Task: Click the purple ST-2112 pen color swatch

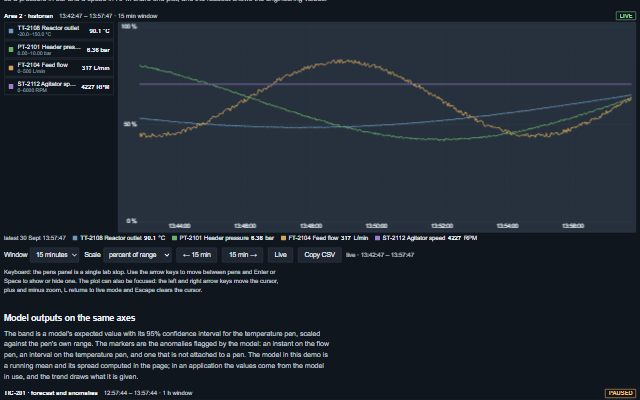Action: [x=11, y=87]
